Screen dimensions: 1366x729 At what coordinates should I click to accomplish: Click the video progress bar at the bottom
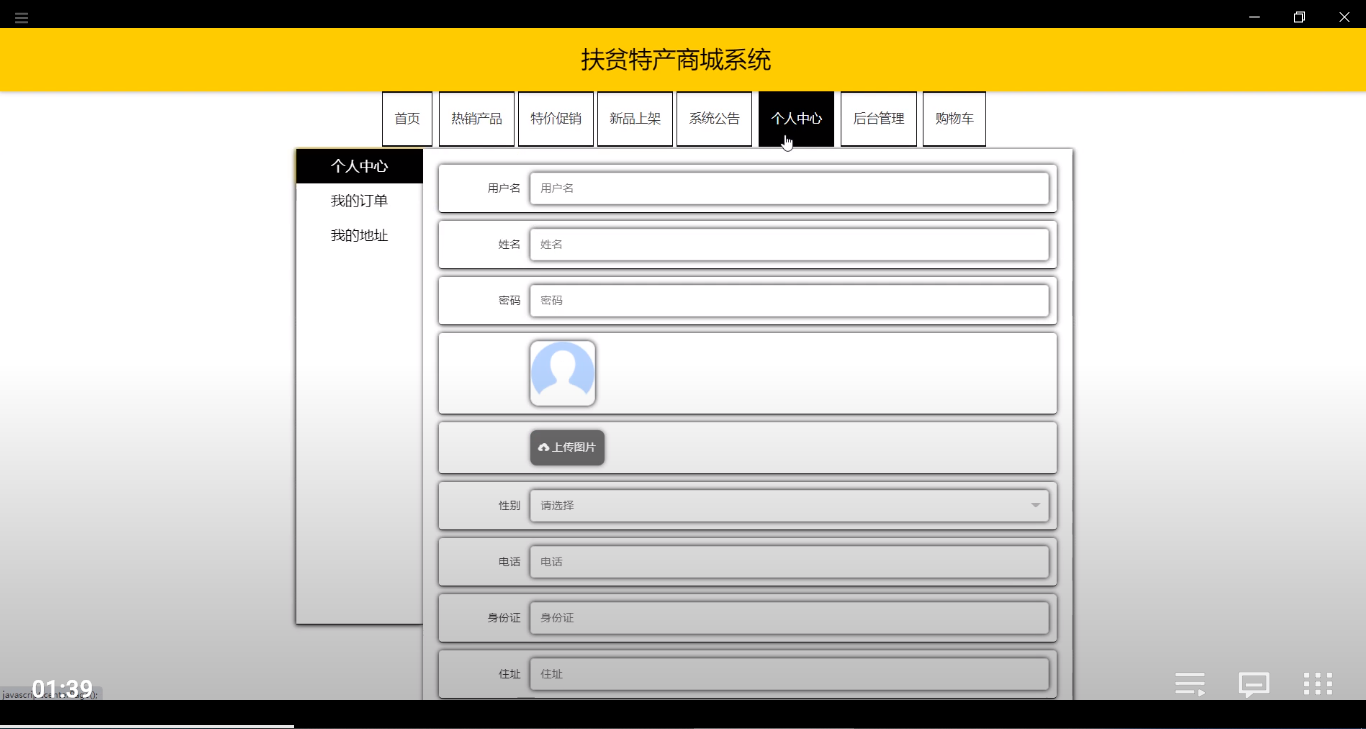click(x=683, y=726)
